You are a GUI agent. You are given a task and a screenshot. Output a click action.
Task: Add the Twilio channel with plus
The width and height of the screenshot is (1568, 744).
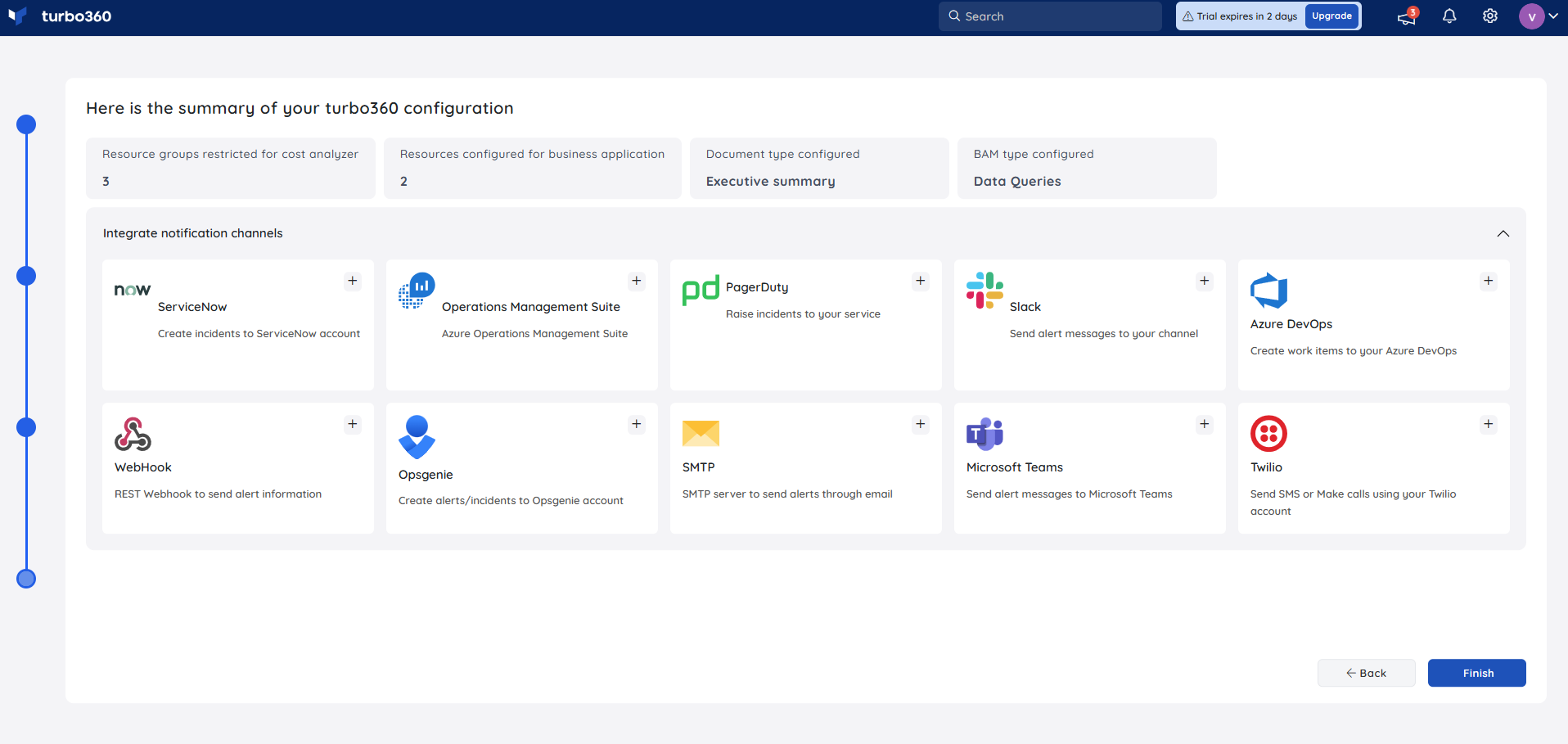tap(1489, 424)
